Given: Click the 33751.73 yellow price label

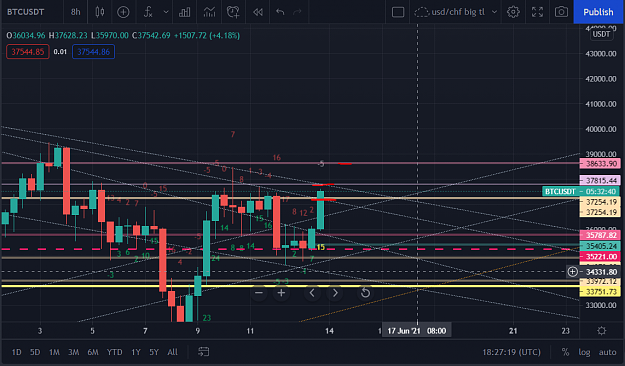Looking at the screenshot, I should 600,292.
